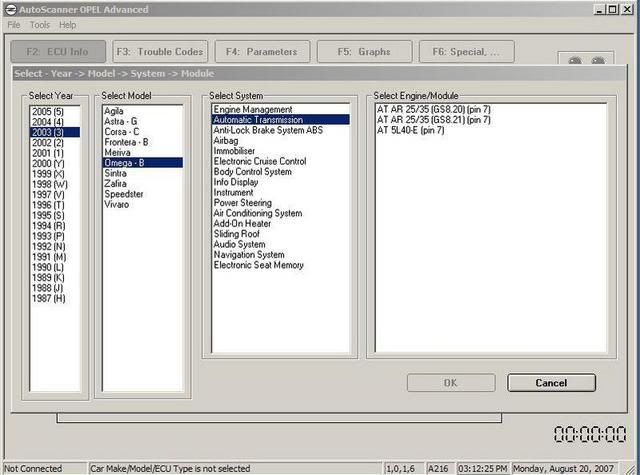This screenshot has height=475, width=640.
Task: Select year 1993 (P)
Action: (x=55, y=236)
